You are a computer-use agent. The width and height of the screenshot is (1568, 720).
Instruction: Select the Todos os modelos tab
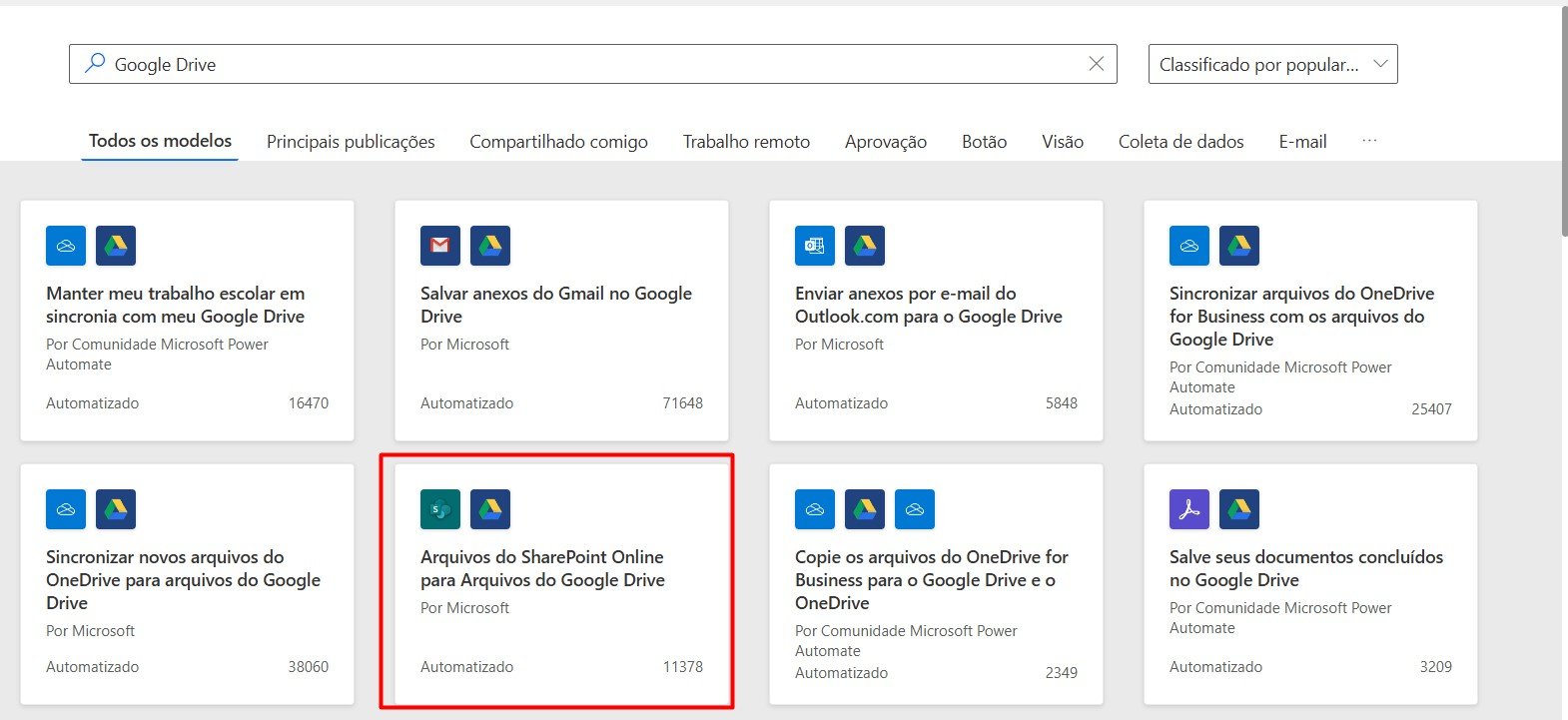[160, 141]
